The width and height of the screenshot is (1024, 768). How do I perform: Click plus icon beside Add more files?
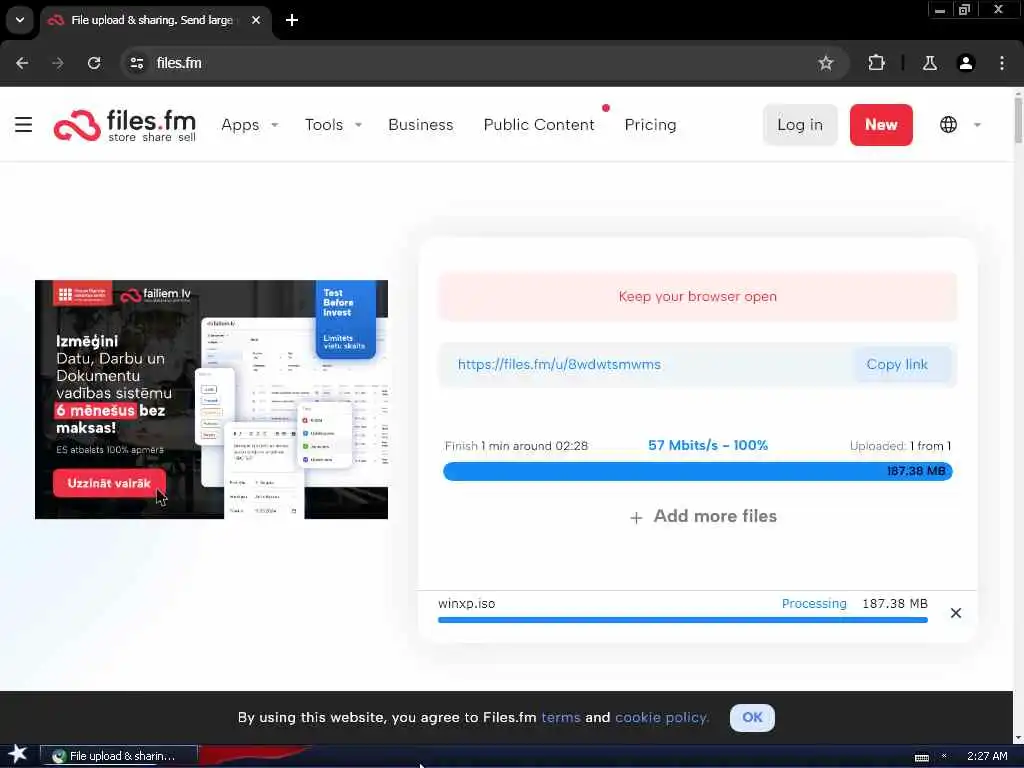(636, 518)
